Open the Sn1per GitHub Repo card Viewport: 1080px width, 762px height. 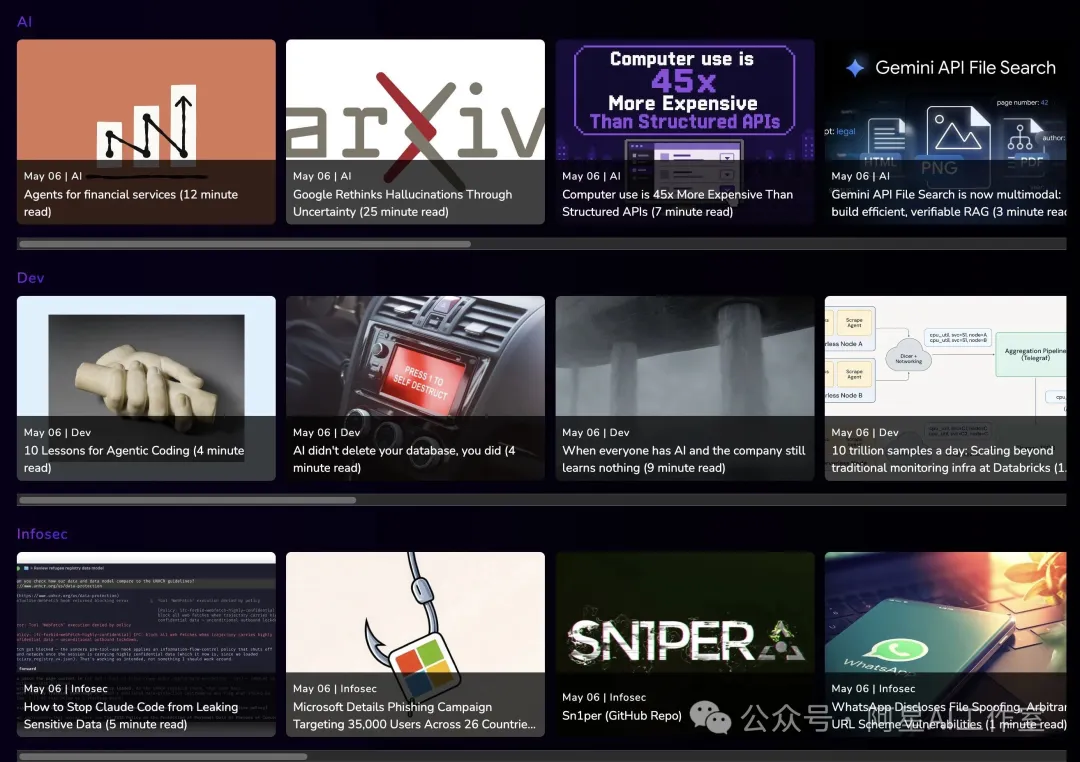click(x=685, y=644)
